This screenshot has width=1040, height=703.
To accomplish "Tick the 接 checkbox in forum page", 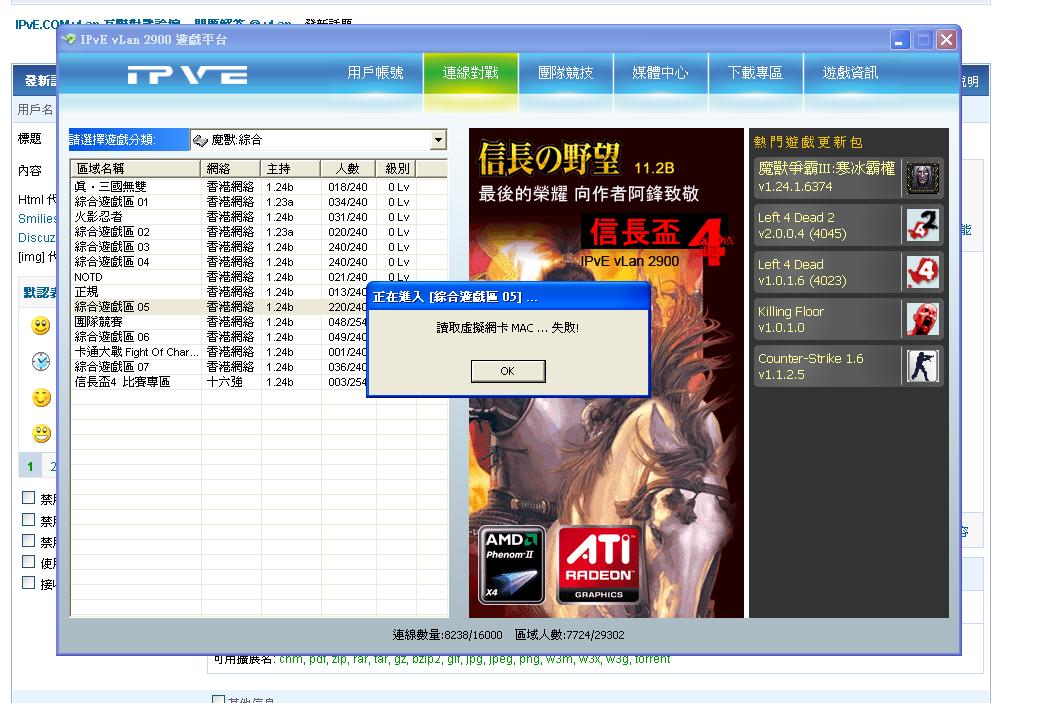I will (x=29, y=583).
